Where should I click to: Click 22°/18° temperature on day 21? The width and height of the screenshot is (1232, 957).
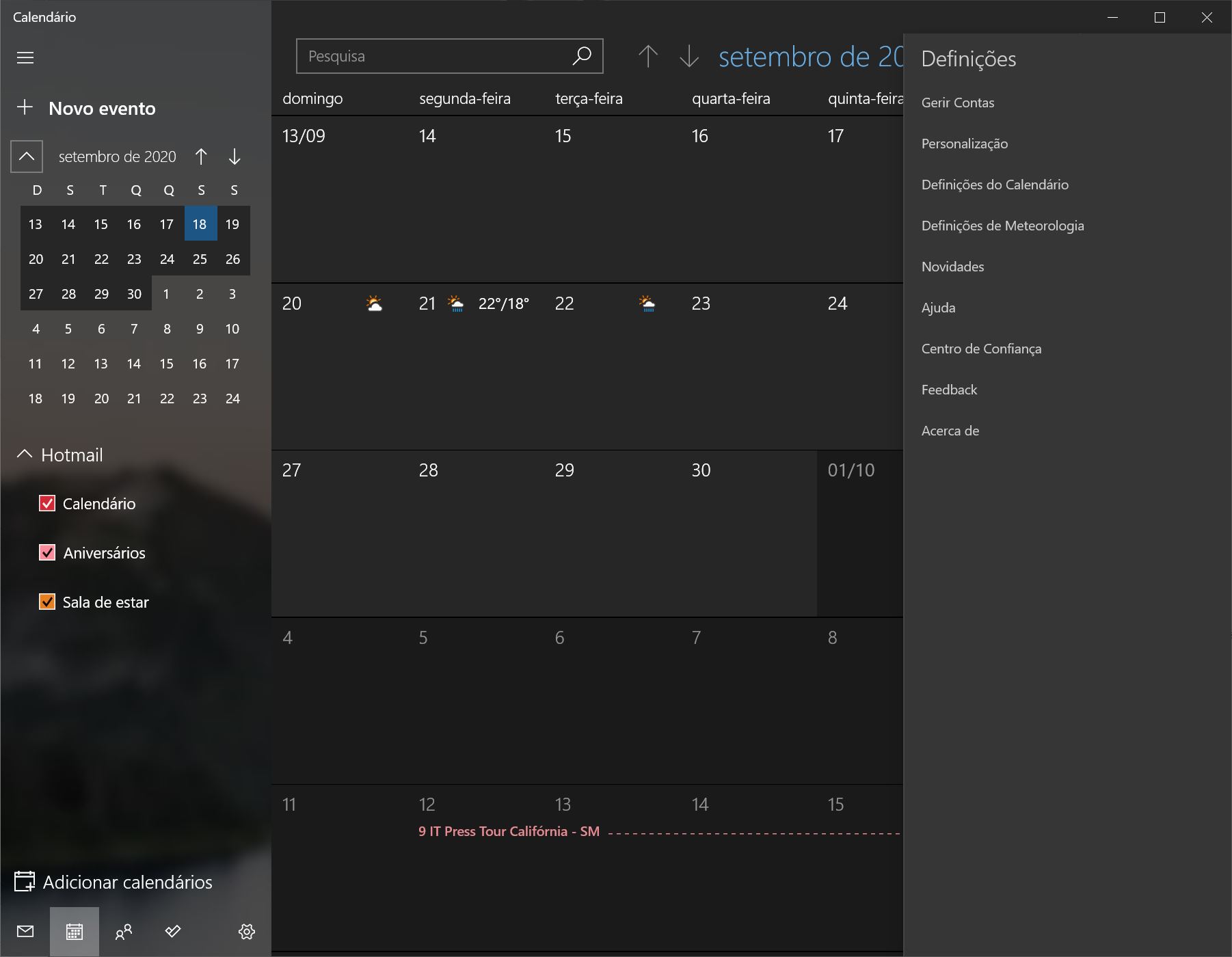pyautogui.click(x=504, y=304)
